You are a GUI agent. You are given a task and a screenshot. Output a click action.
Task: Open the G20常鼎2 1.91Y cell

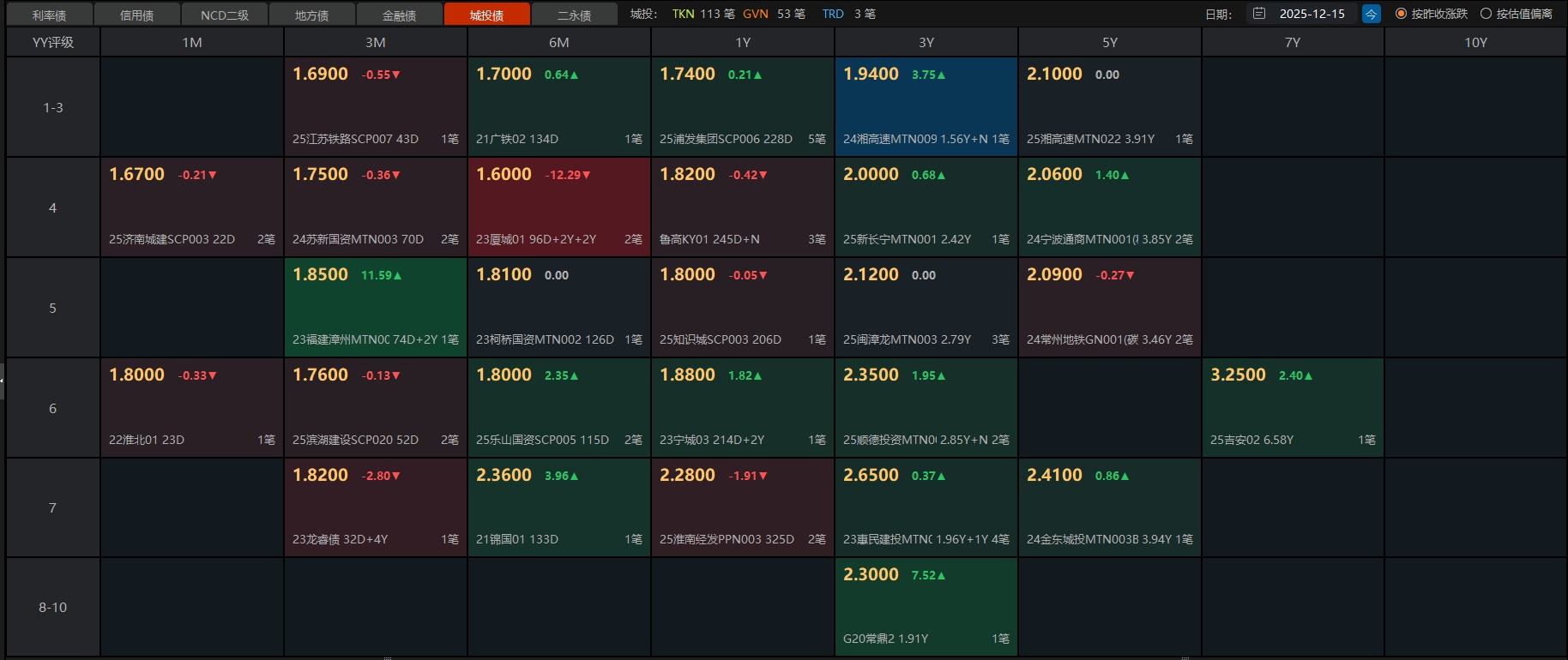(x=926, y=607)
